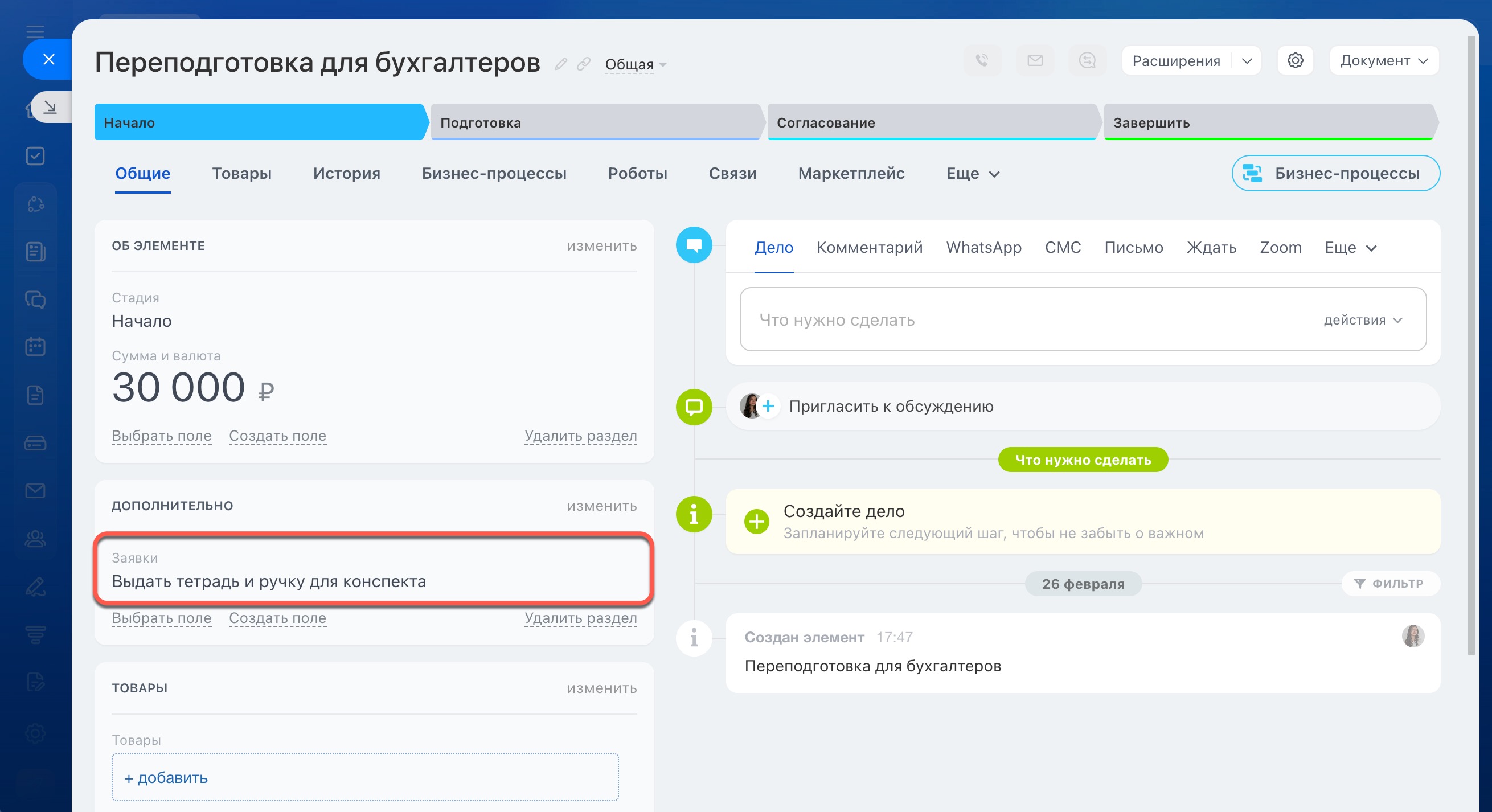The height and width of the screenshot is (812, 1492).
Task: Click the Бизнес-процессы button on right
Action: coord(1335,173)
